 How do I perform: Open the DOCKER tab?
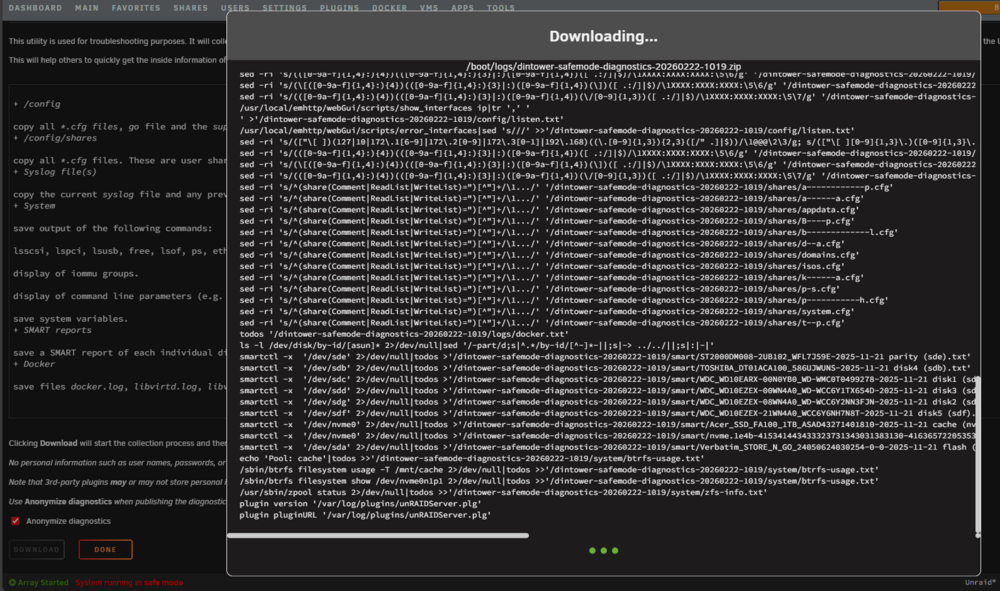pos(389,8)
